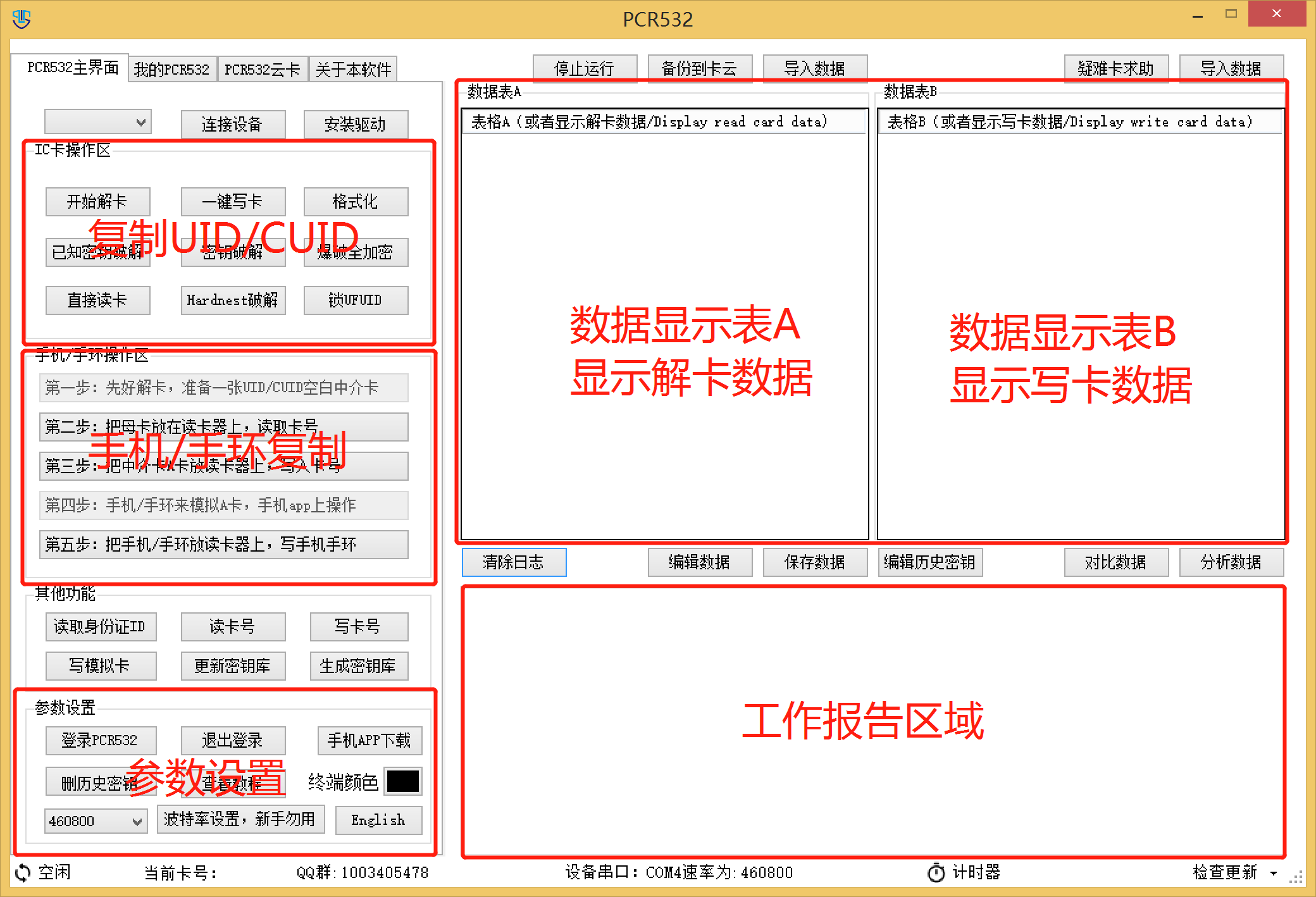This screenshot has height=897, width=1316.
Task: Click 导入数据 button above table B
Action: click(1231, 68)
